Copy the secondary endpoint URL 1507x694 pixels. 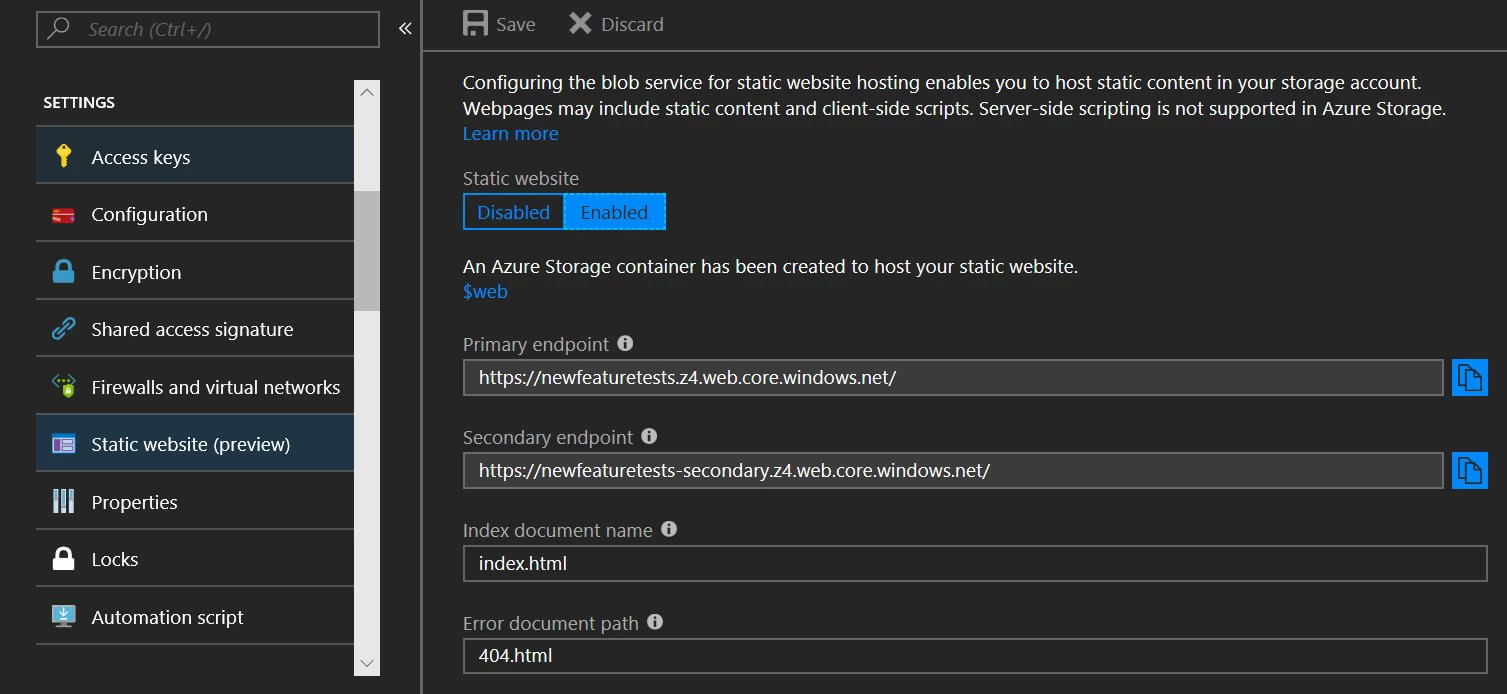click(1469, 470)
